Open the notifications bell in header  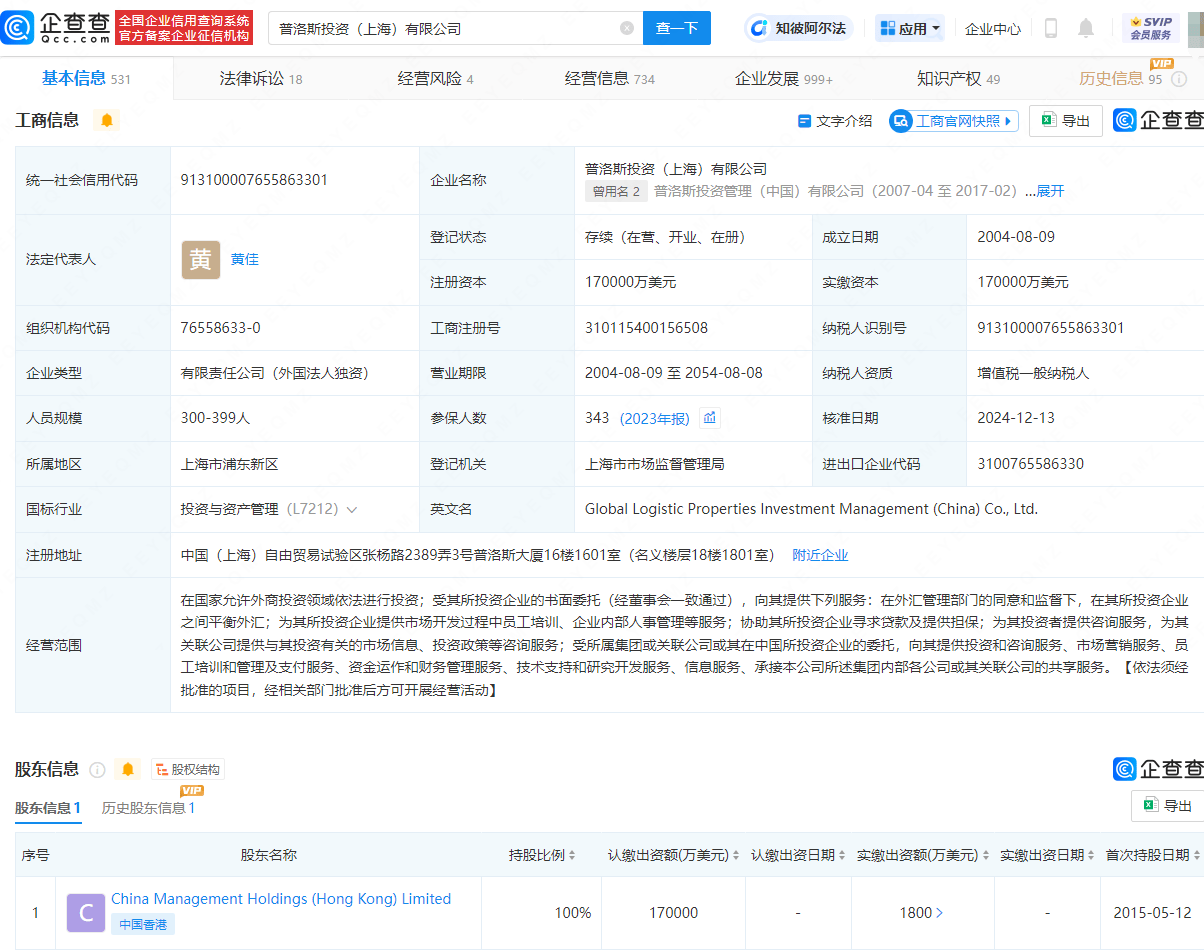(x=1086, y=28)
